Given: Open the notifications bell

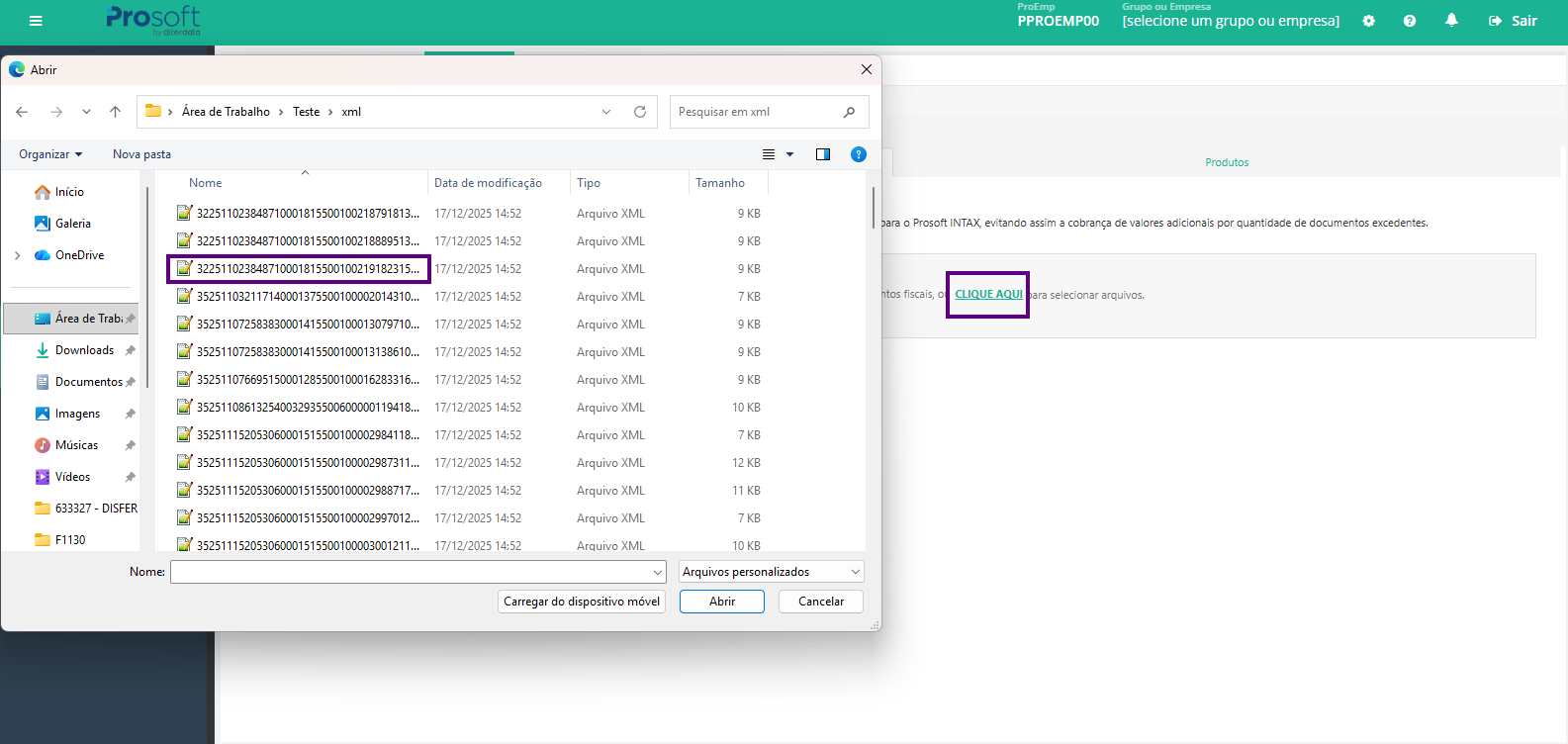Looking at the screenshot, I should [x=1451, y=21].
